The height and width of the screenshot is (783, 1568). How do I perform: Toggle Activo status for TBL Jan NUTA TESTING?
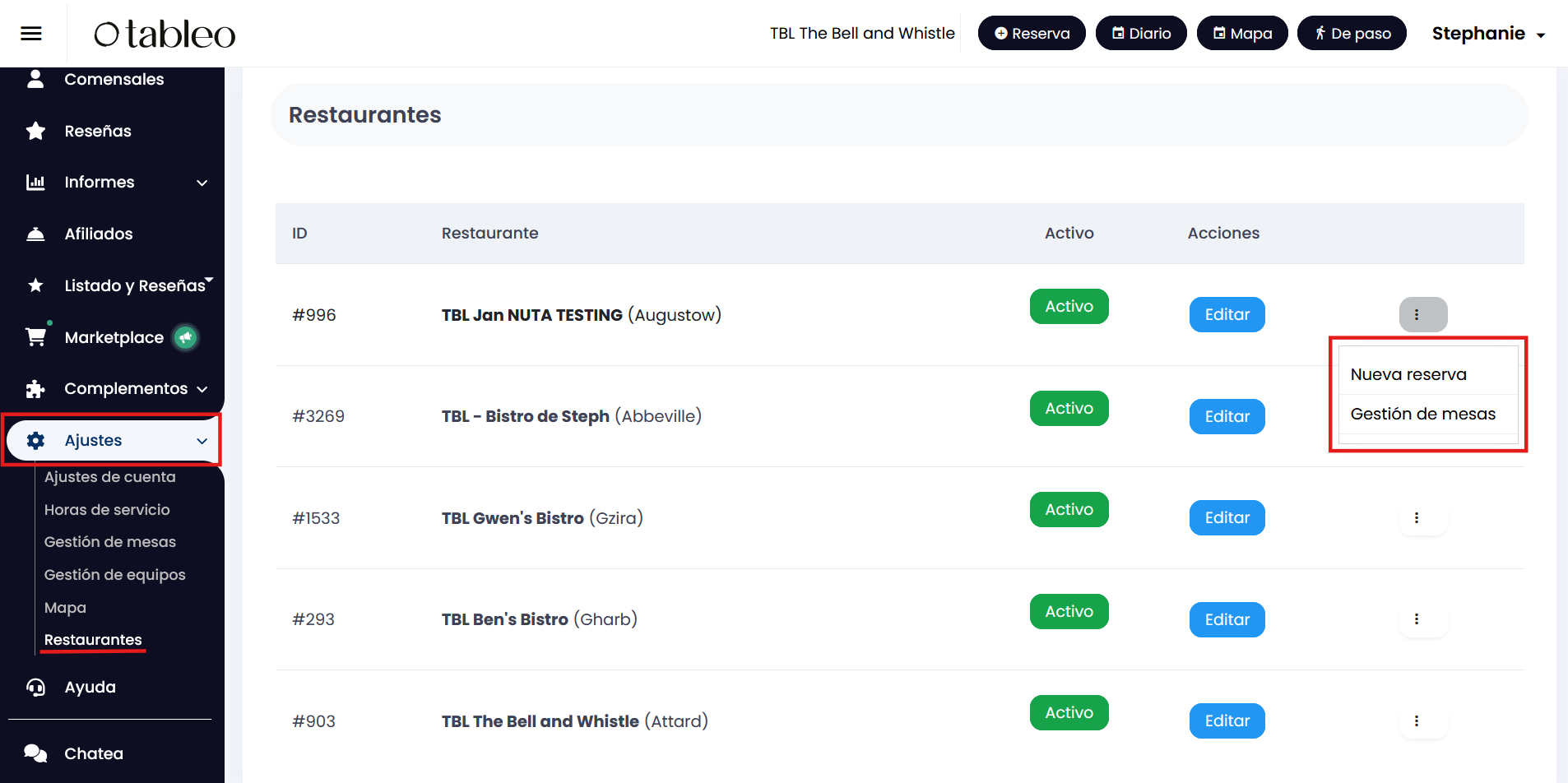[1069, 307]
